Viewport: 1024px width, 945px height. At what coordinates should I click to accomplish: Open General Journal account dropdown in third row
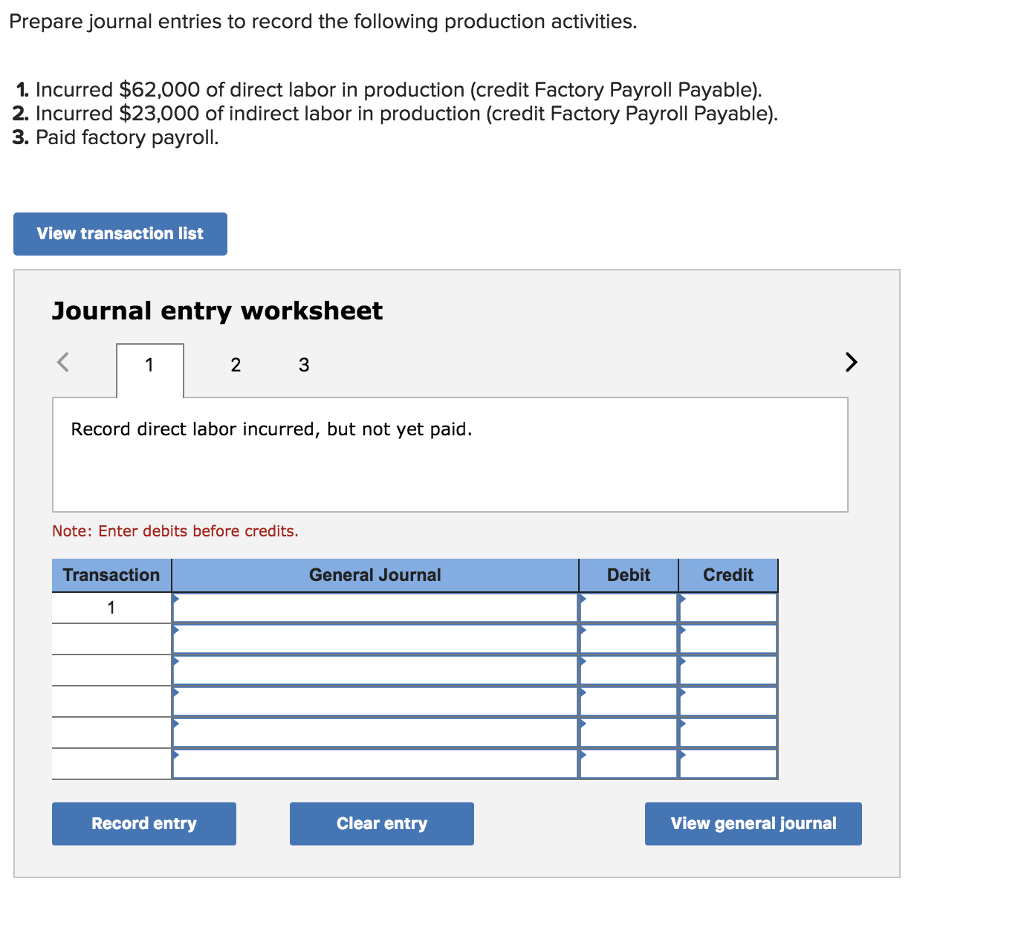click(375, 671)
